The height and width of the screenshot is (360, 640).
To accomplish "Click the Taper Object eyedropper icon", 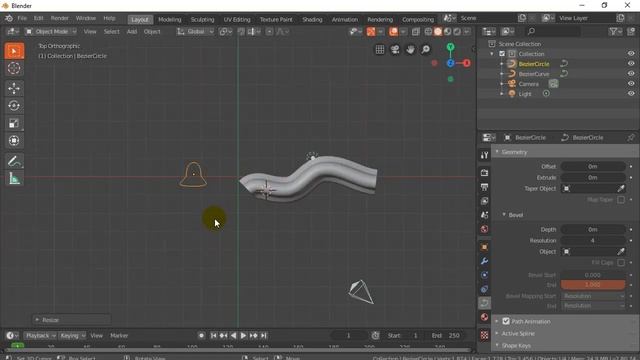I will pyautogui.click(x=620, y=189).
